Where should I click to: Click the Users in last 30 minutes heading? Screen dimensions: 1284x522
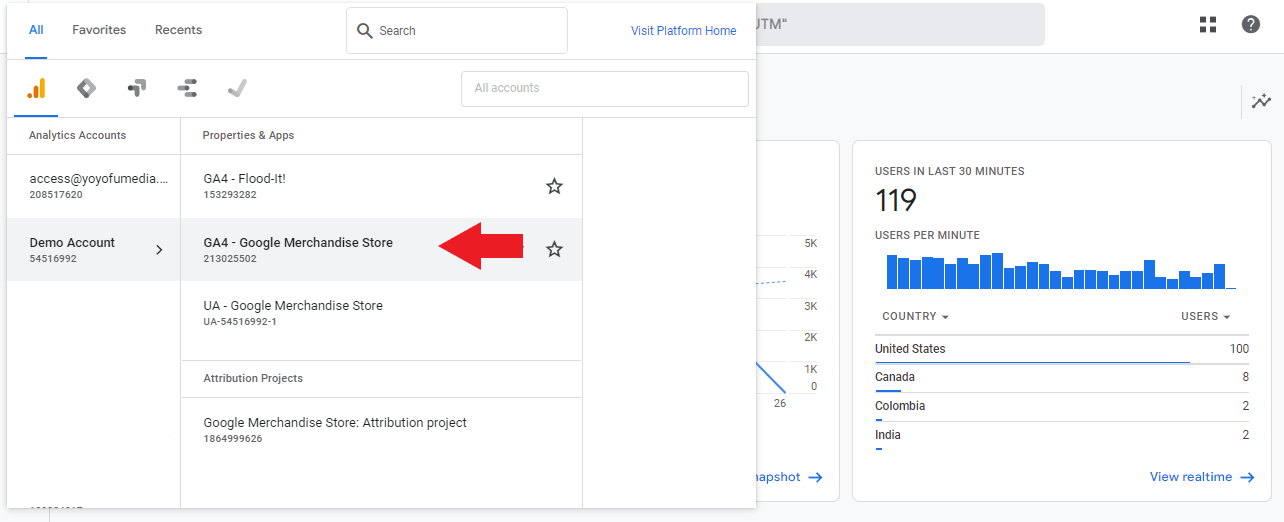point(949,171)
